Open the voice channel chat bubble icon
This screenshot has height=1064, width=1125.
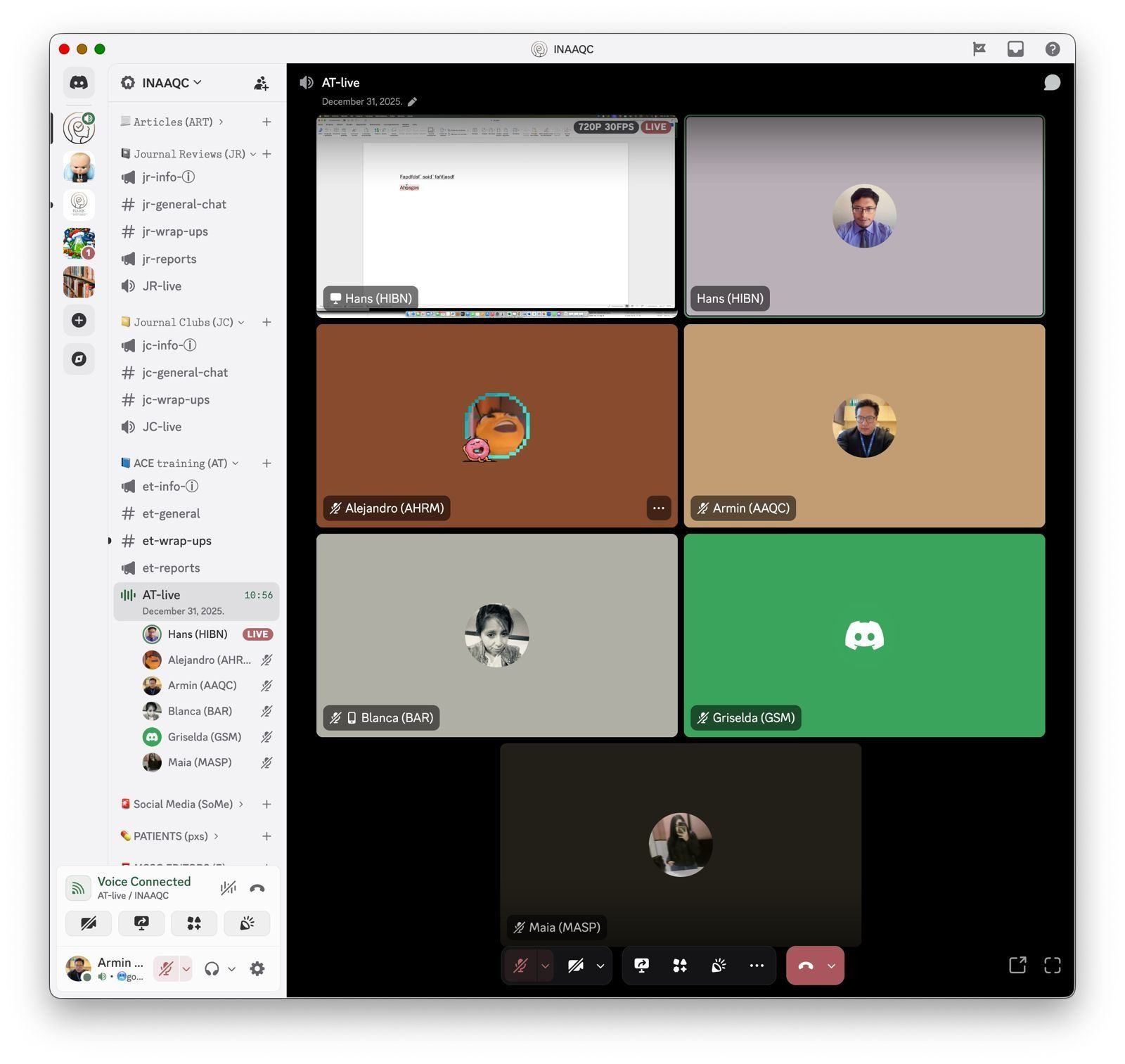(x=1051, y=83)
